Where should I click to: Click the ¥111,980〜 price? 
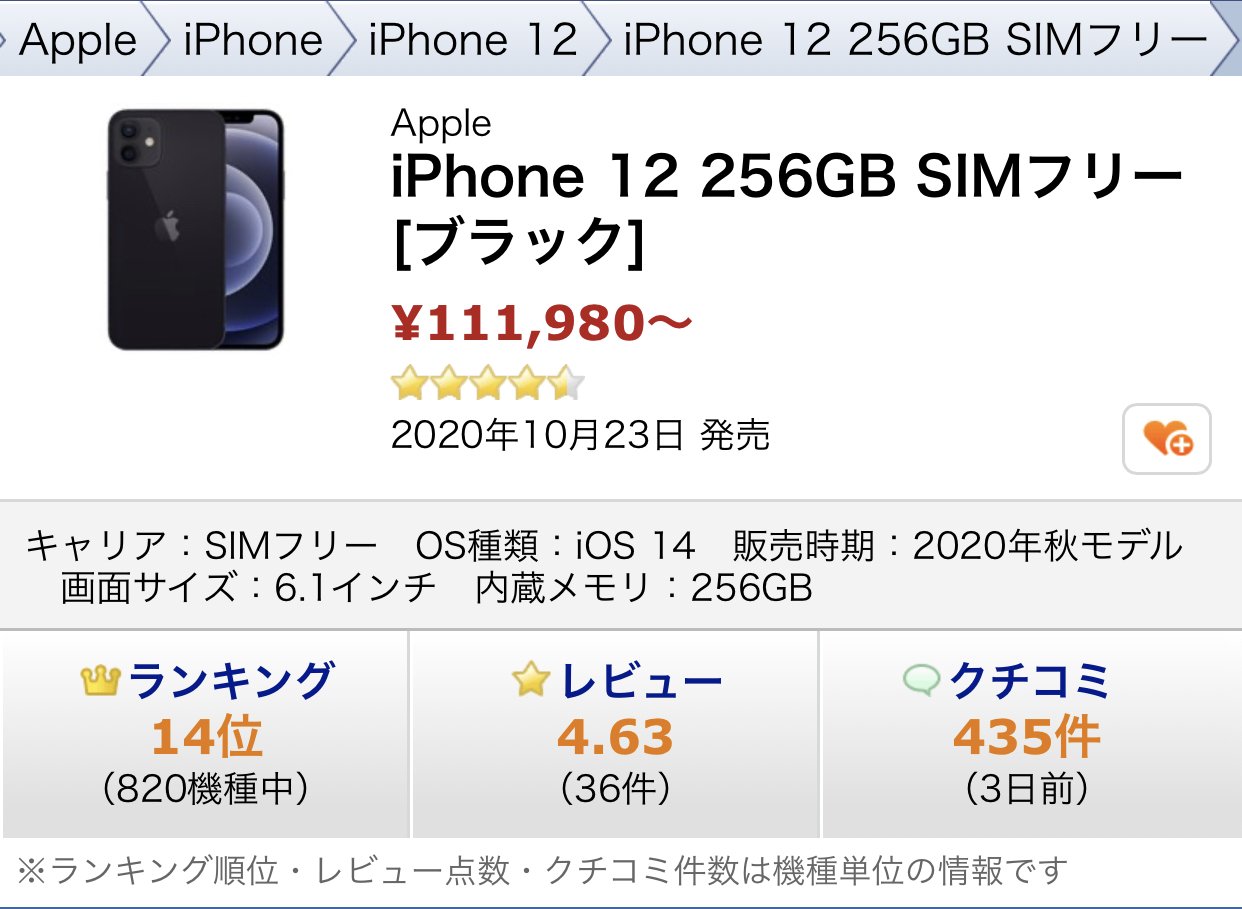click(541, 323)
